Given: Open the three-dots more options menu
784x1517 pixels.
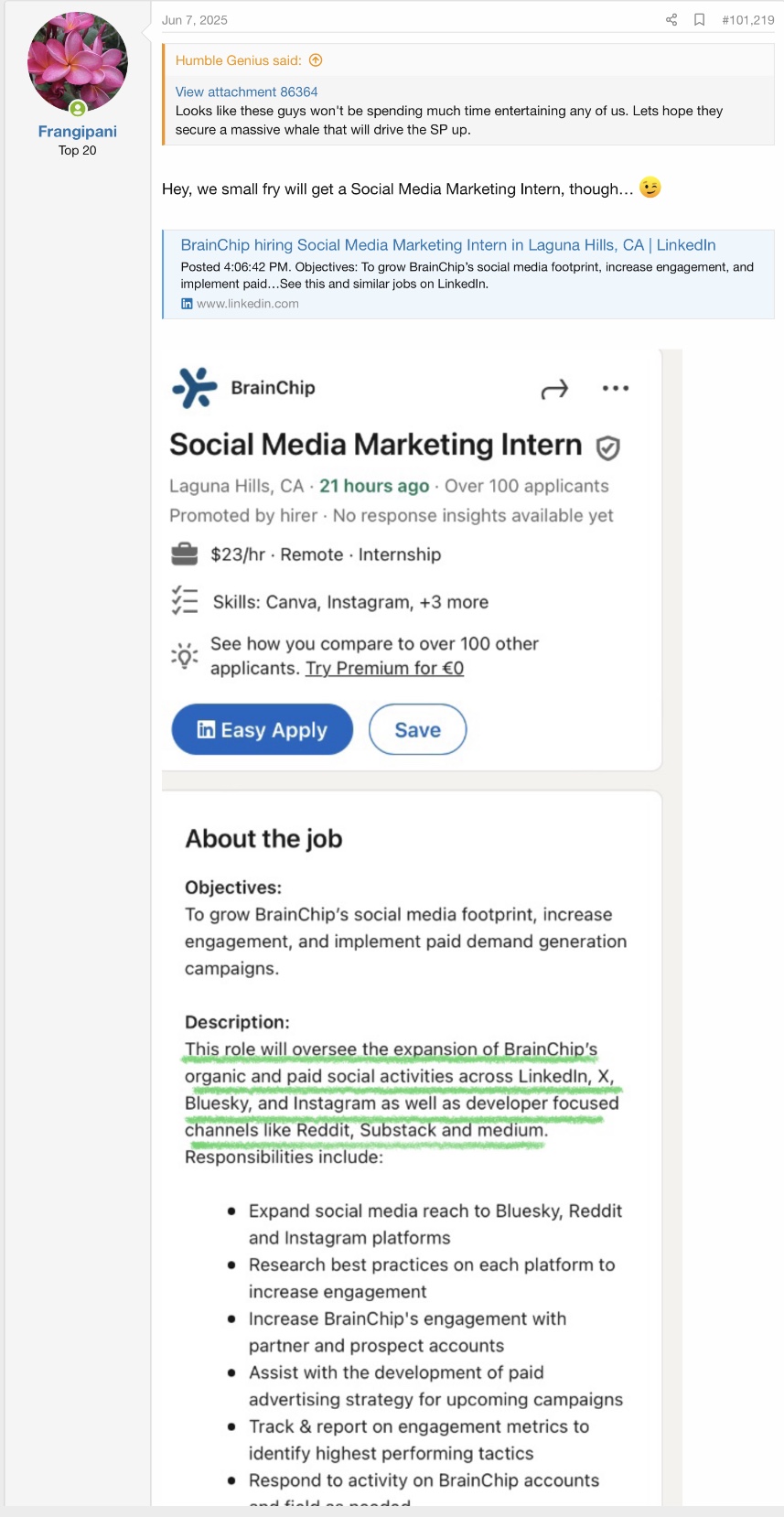Looking at the screenshot, I should (x=616, y=389).
